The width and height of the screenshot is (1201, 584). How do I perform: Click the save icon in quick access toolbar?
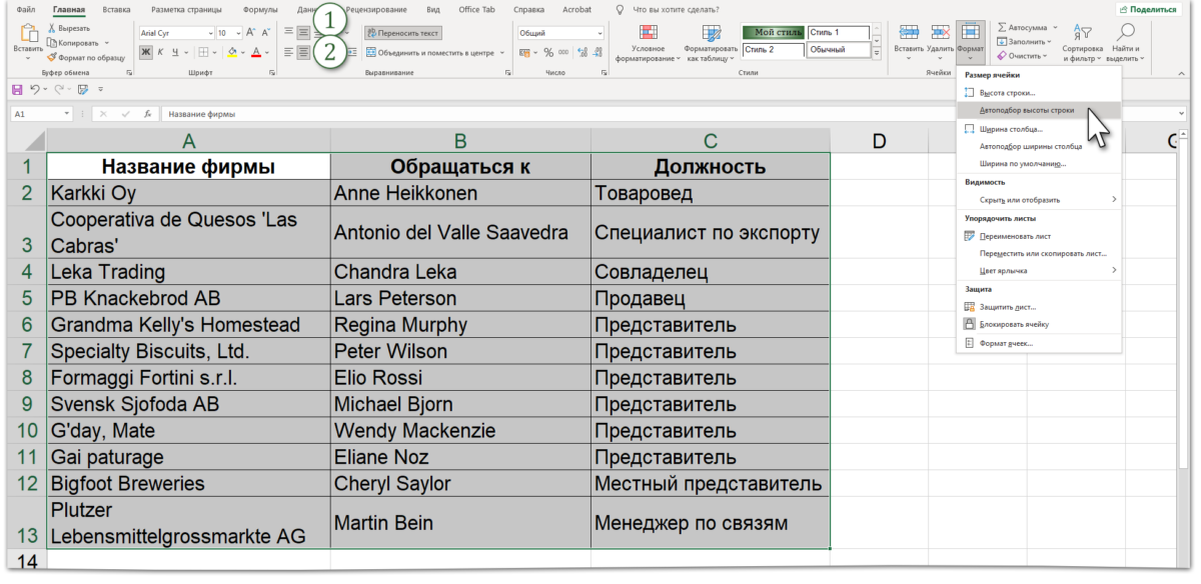pos(17,89)
